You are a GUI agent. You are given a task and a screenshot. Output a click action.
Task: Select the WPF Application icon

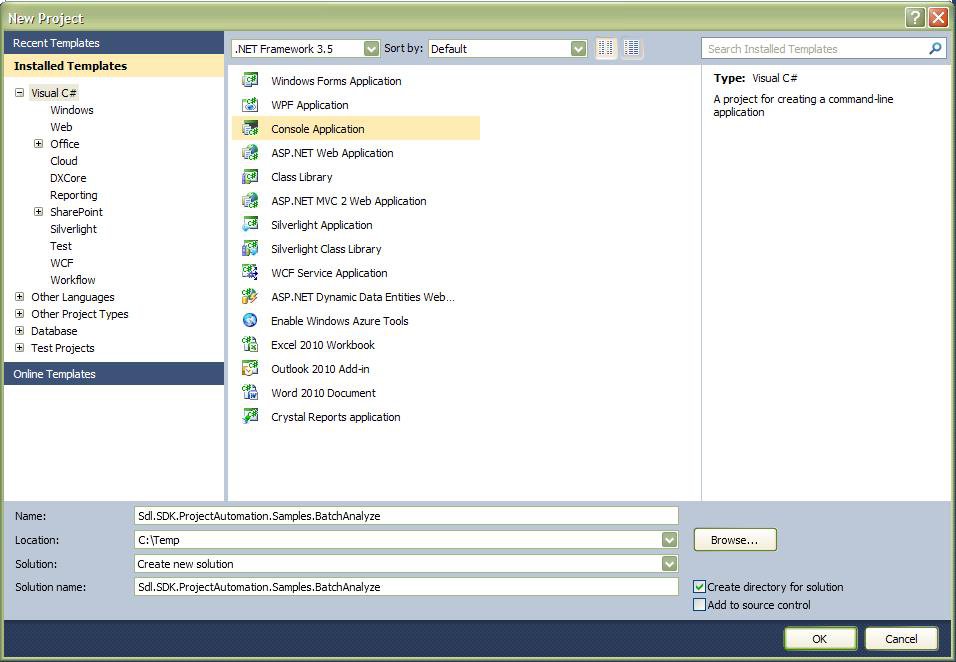pyautogui.click(x=250, y=105)
